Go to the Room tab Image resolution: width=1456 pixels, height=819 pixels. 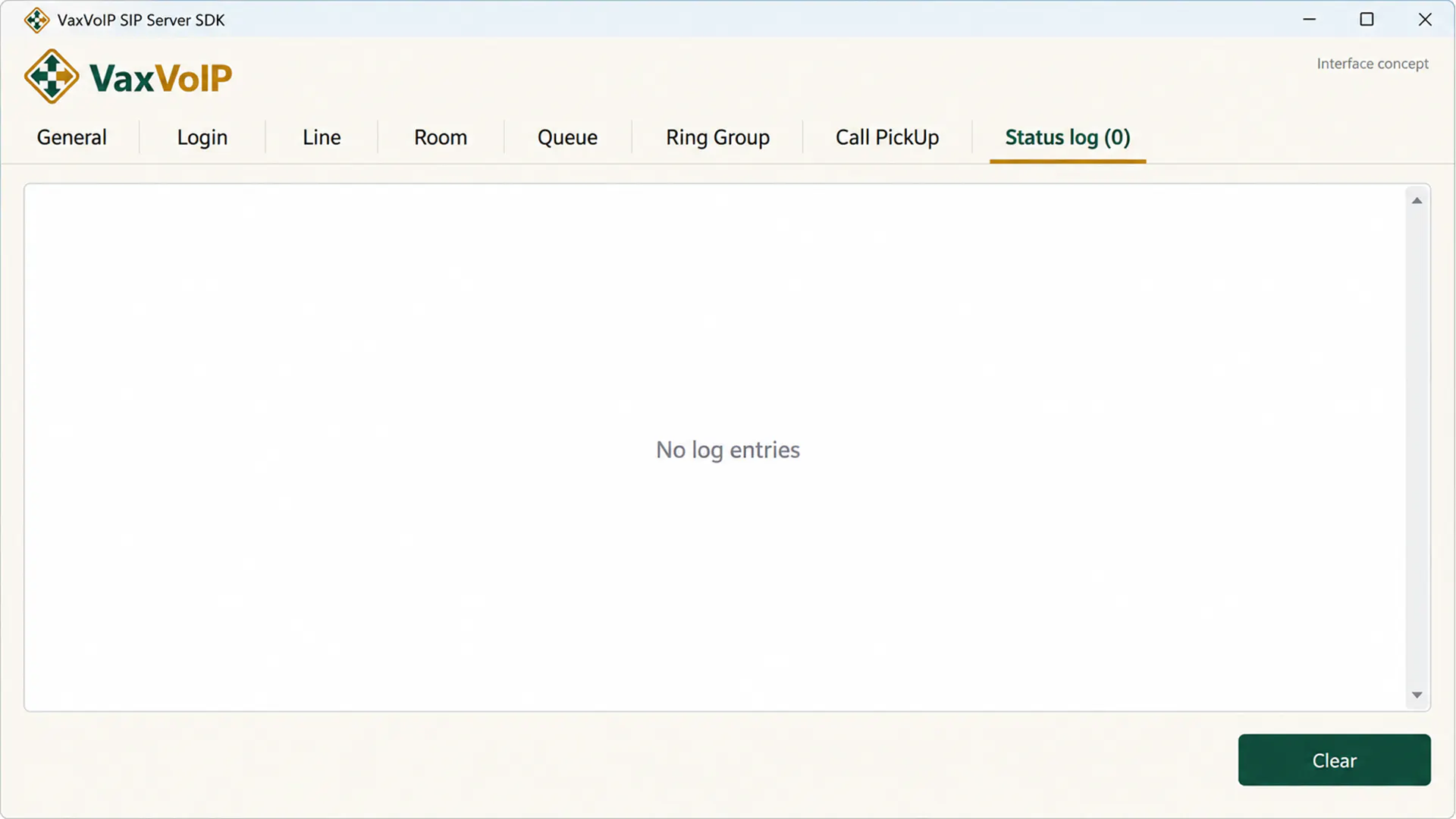[441, 137]
